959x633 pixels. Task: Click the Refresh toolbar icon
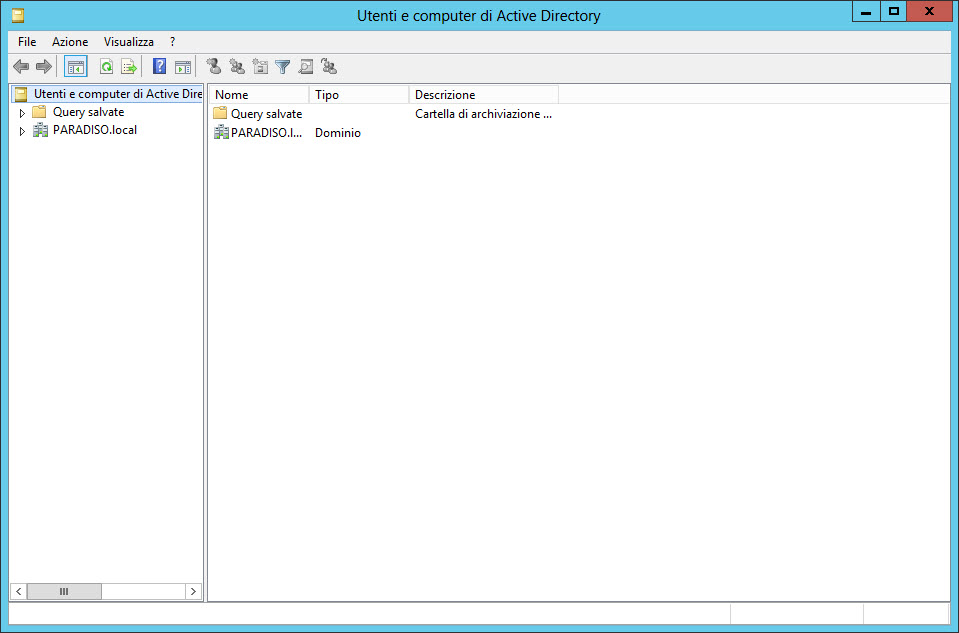click(x=106, y=67)
